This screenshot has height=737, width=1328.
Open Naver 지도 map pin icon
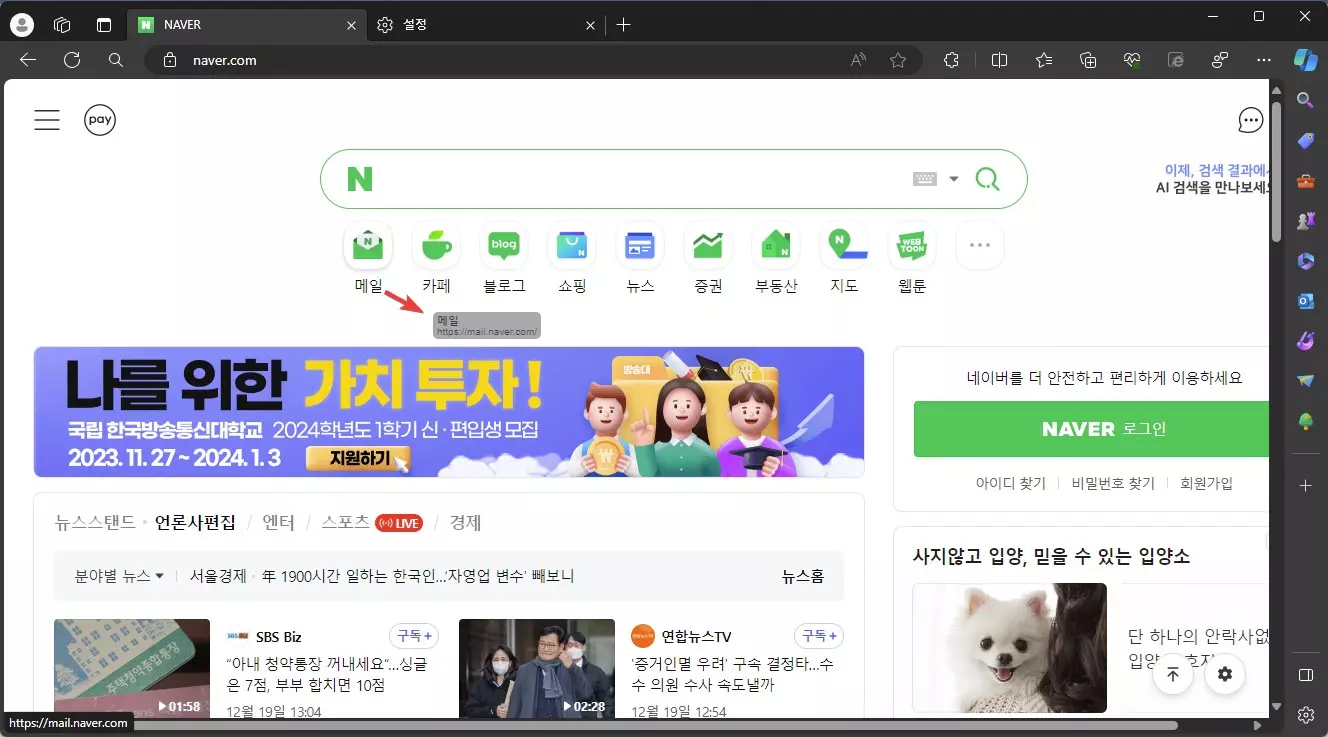click(843, 245)
